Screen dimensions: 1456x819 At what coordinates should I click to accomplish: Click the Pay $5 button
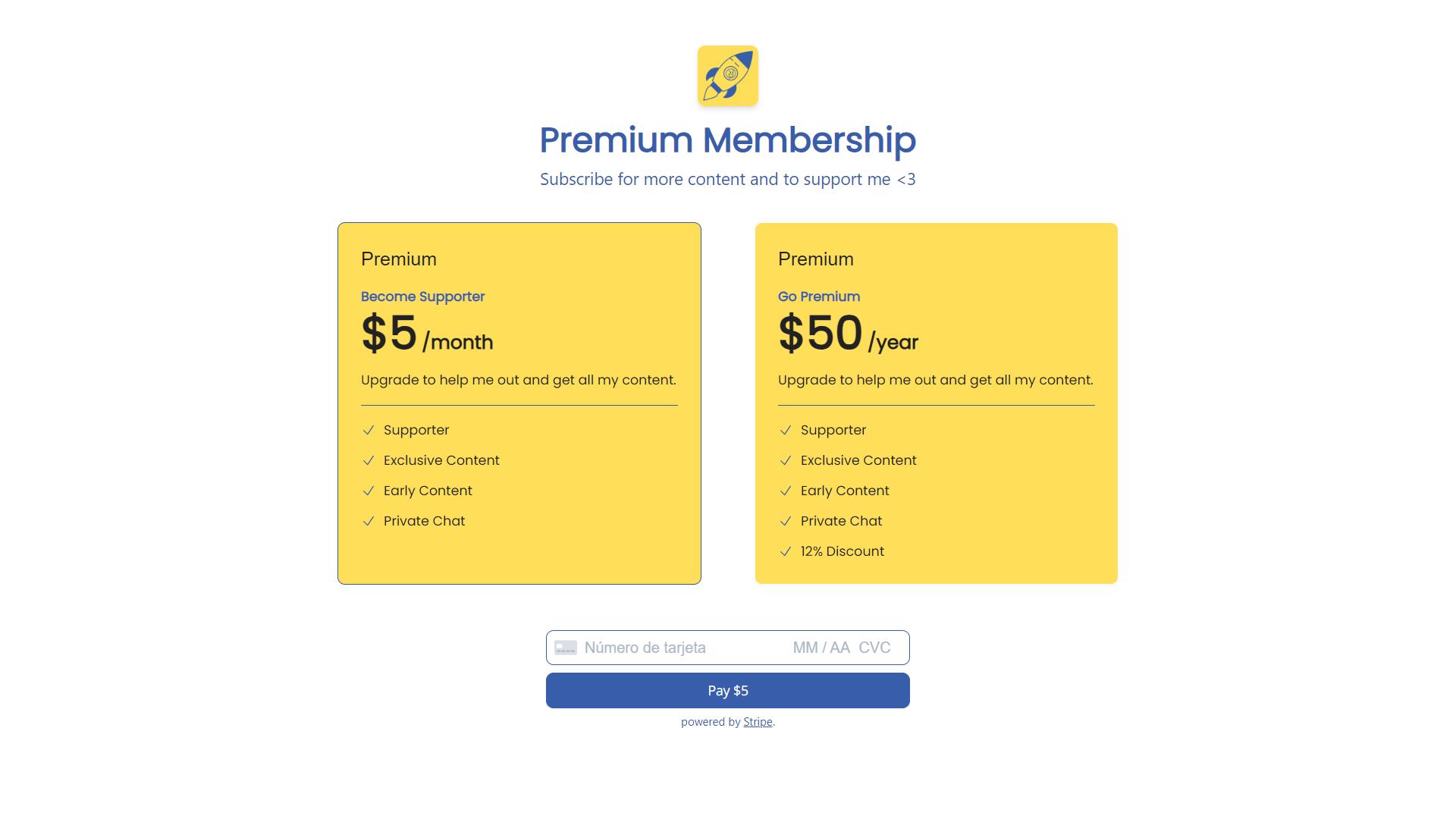click(728, 691)
